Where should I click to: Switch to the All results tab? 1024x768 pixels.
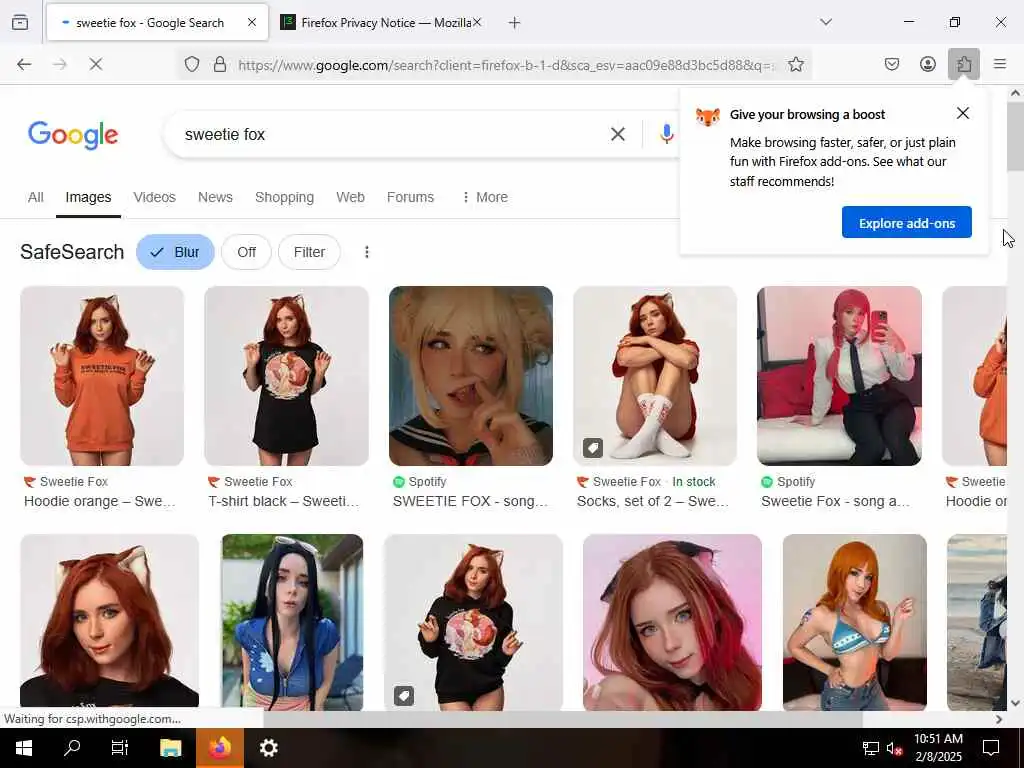point(36,197)
